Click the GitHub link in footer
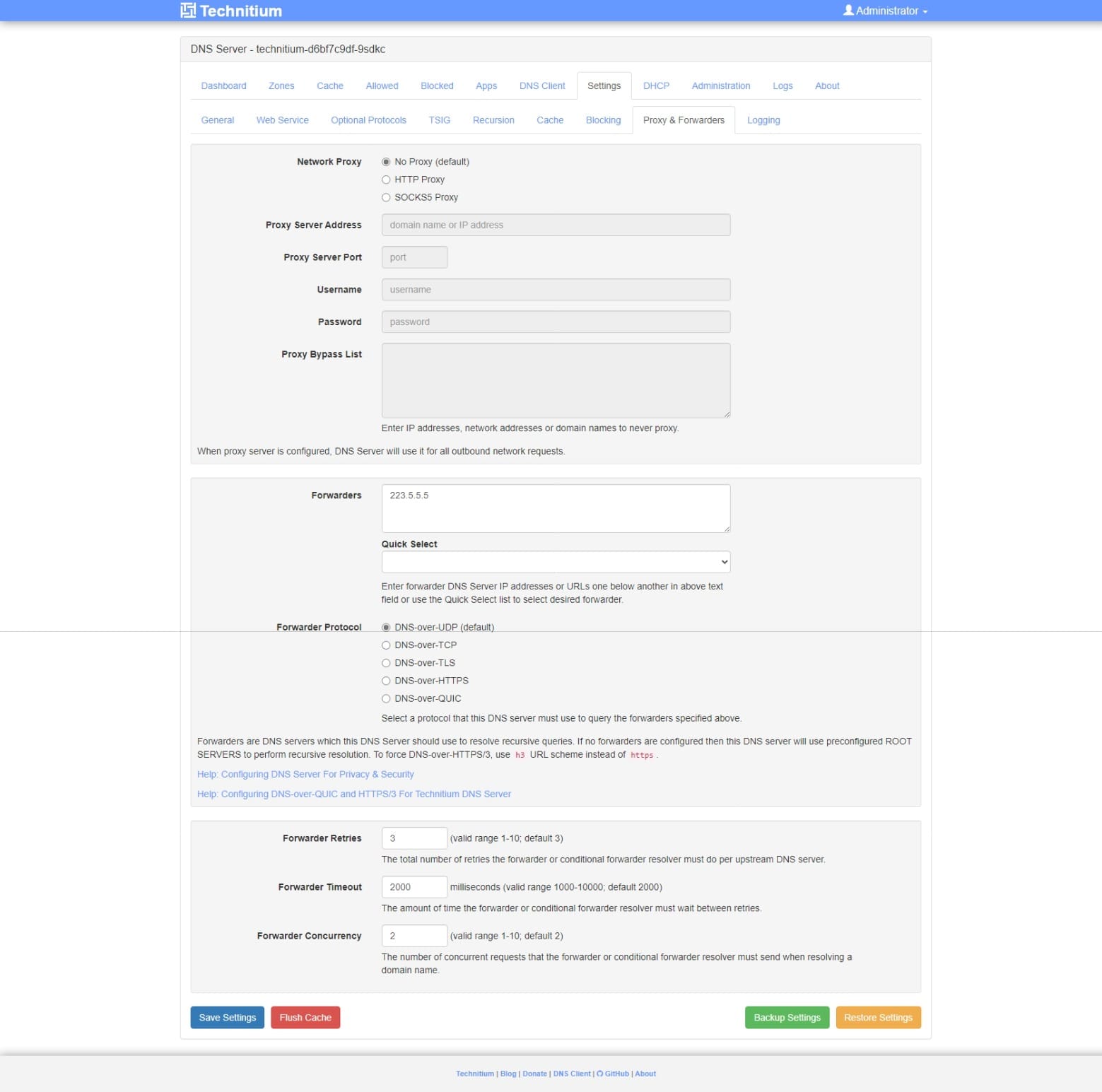 pos(612,1074)
